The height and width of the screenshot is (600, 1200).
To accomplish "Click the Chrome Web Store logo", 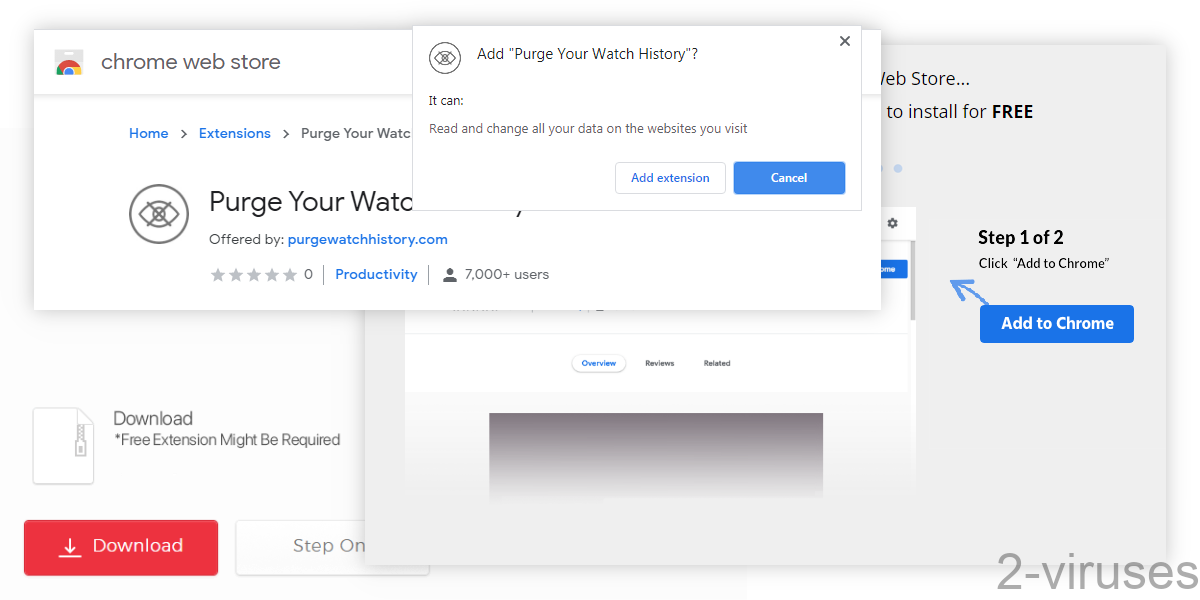I will [69, 61].
